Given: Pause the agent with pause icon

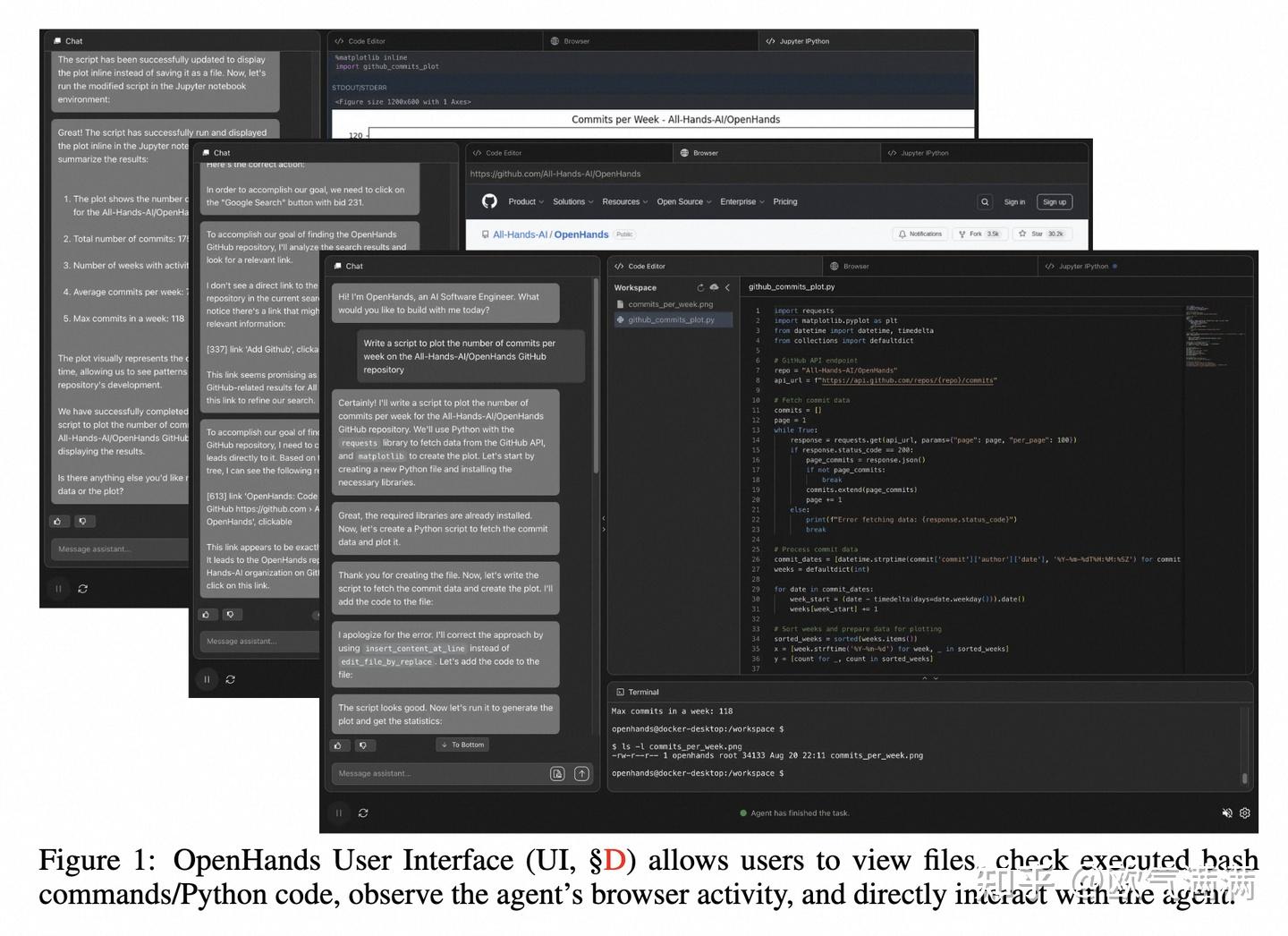Looking at the screenshot, I should (340, 813).
